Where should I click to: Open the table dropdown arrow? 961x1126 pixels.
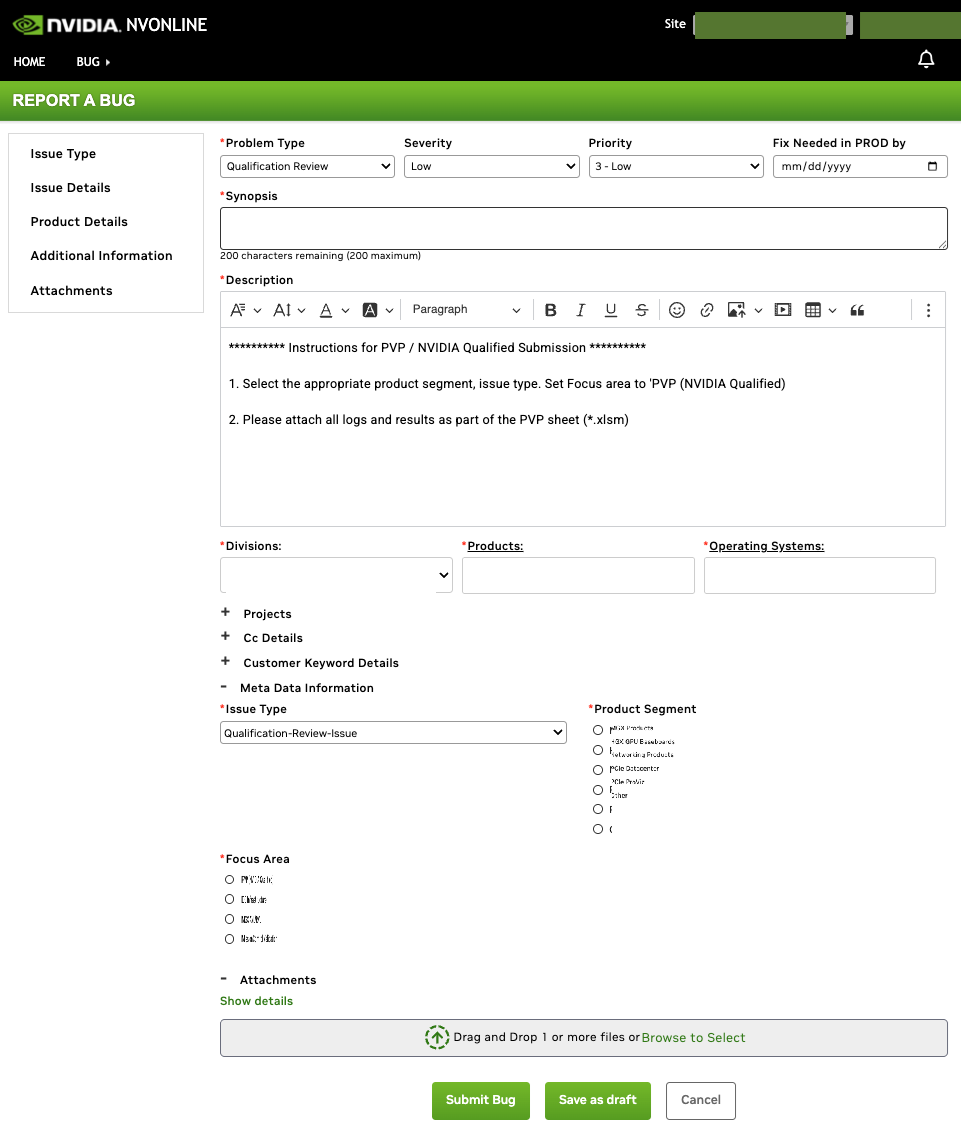[x=832, y=311]
